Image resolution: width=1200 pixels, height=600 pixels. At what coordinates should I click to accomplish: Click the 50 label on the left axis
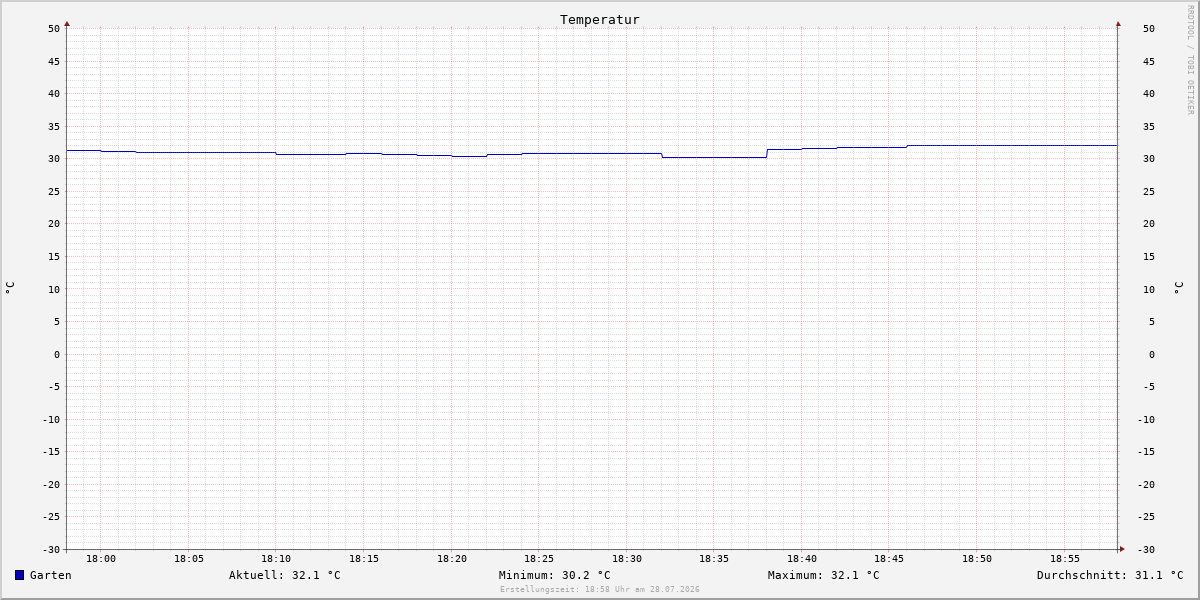(x=54, y=28)
